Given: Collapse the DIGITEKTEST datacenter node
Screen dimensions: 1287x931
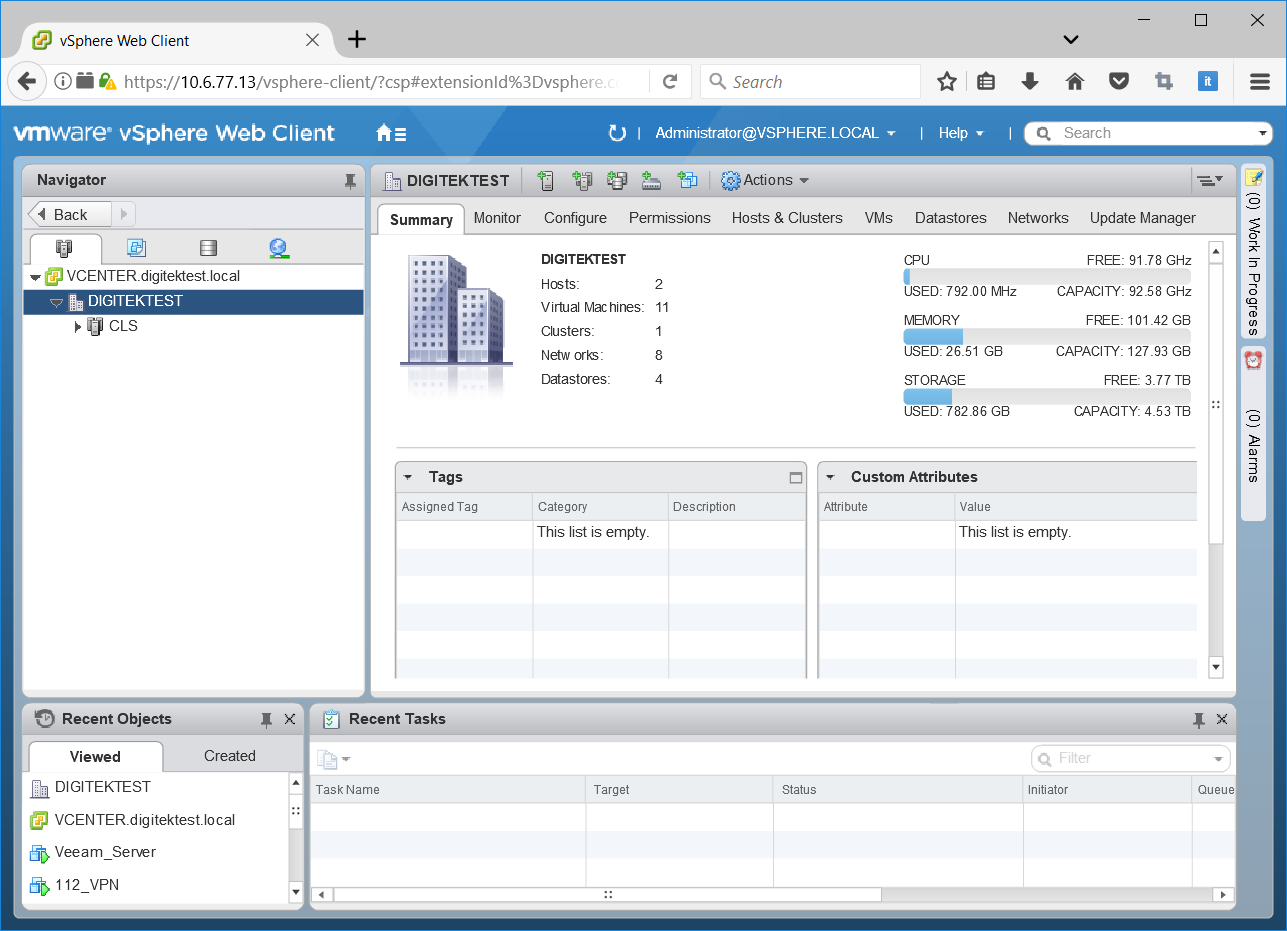Looking at the screenshot, I should (x=56, y=302).
